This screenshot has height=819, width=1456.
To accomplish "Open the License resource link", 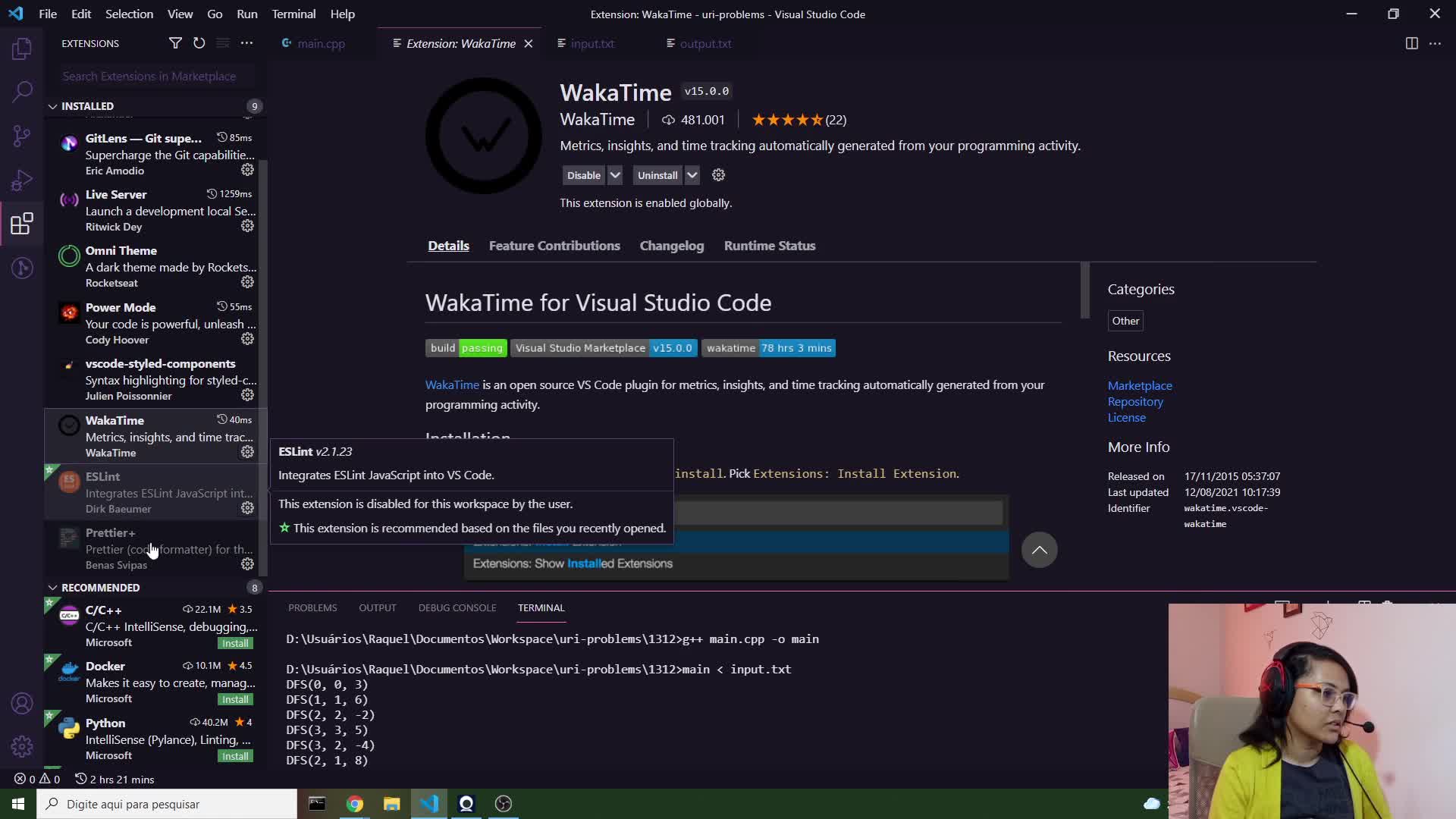I will click(x=1126, y=417).
